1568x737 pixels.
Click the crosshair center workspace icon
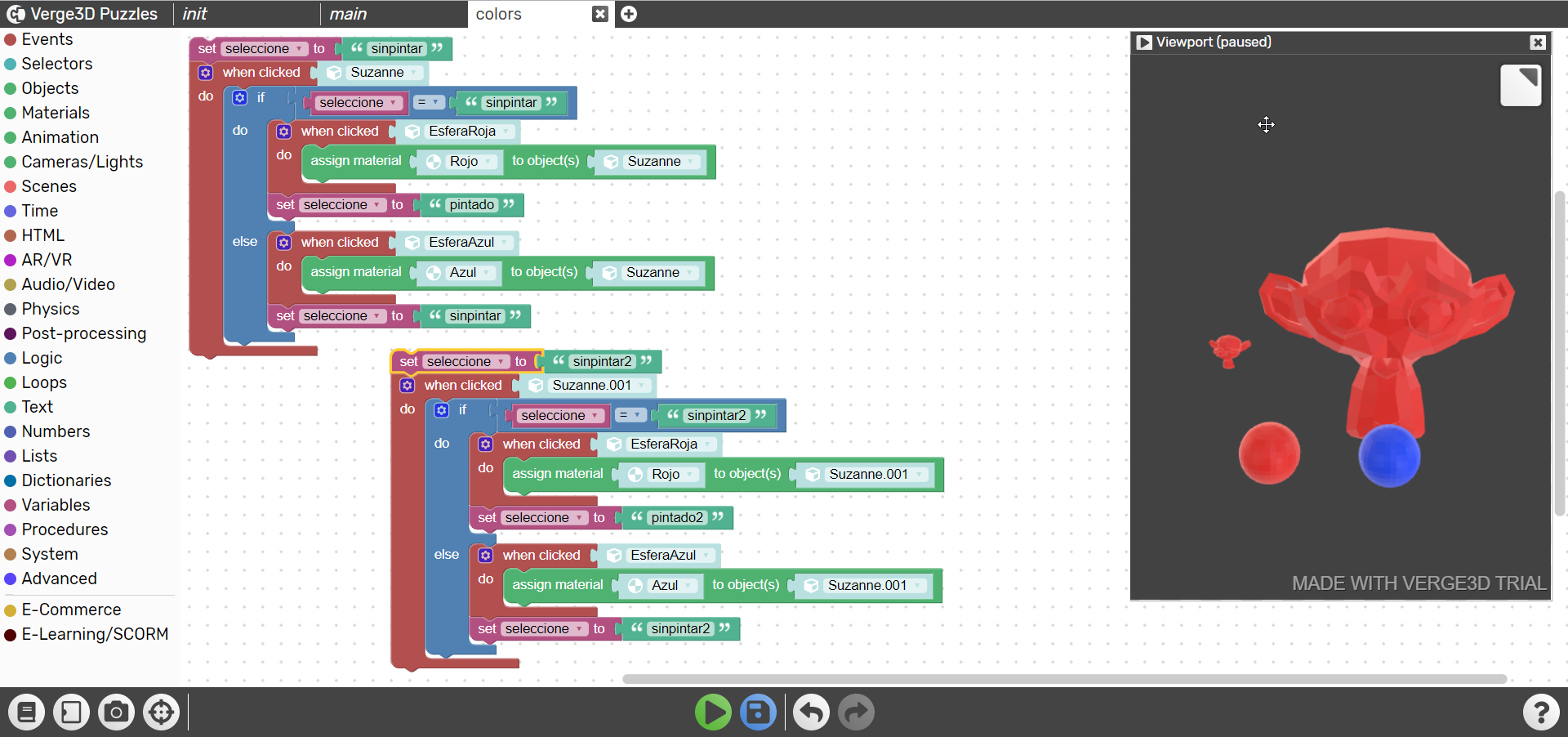tap(161, 712)
